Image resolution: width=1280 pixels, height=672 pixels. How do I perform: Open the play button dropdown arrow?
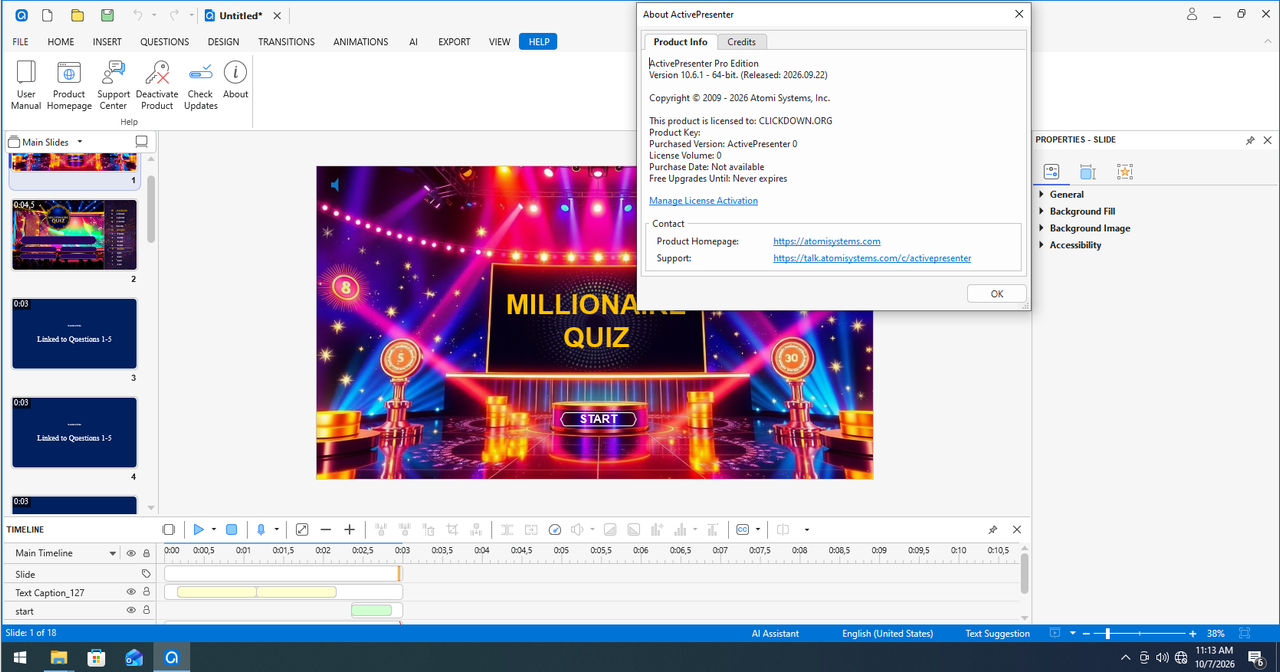[213, 529]
